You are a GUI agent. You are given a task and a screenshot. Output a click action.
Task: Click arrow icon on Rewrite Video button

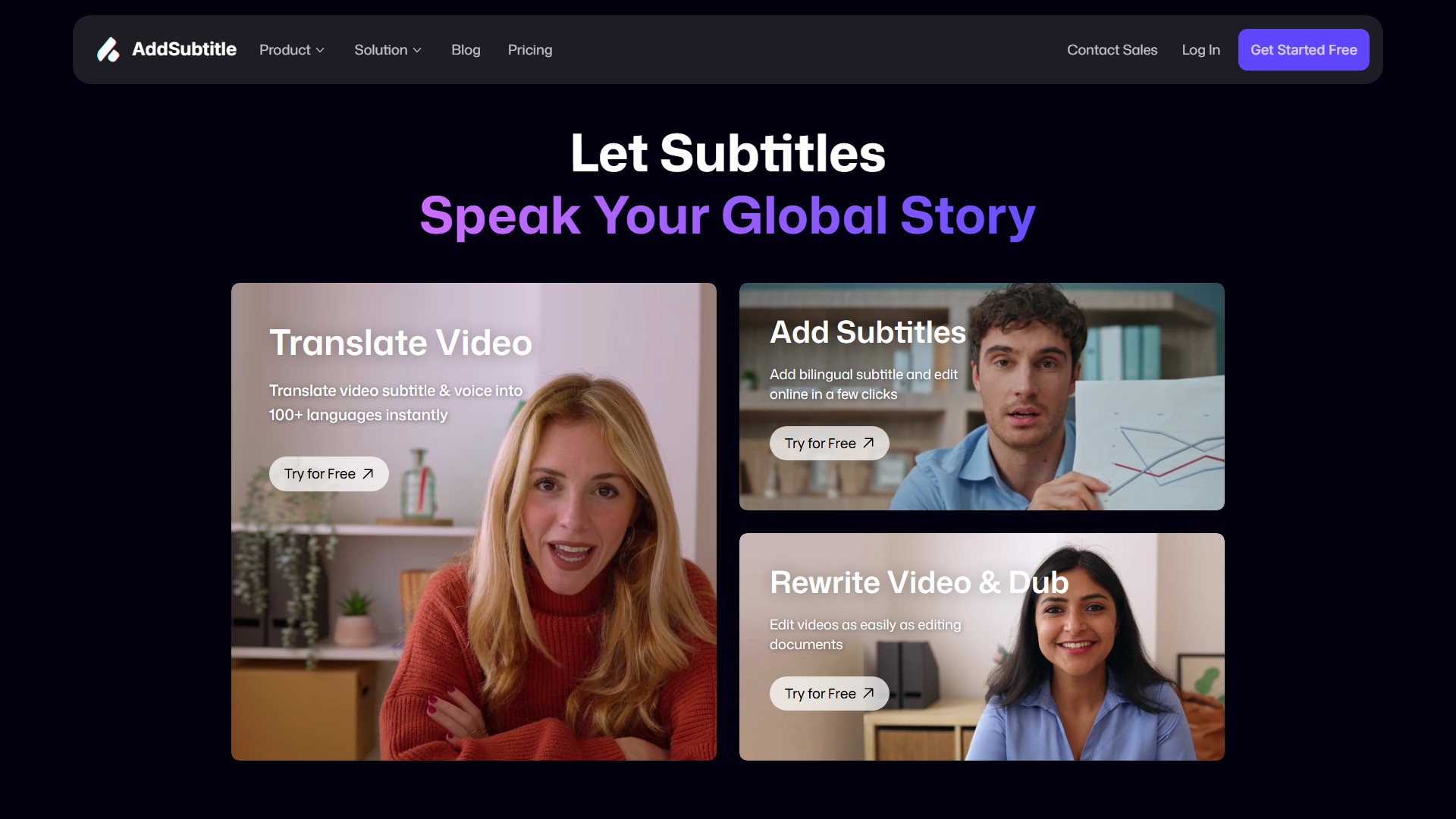[868, 693]
